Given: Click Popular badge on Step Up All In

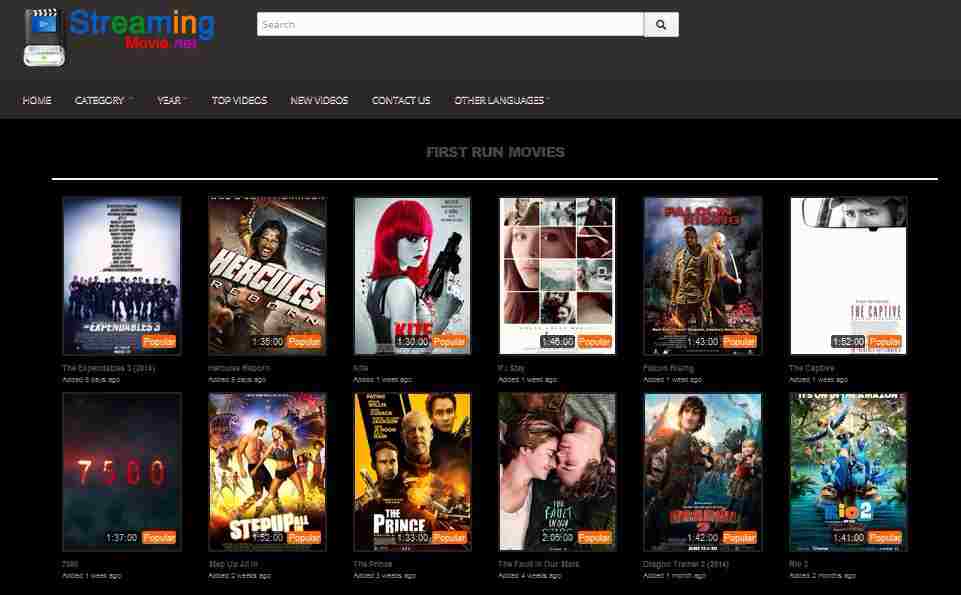Looking at the screenshot, I should tap(305, 538).
